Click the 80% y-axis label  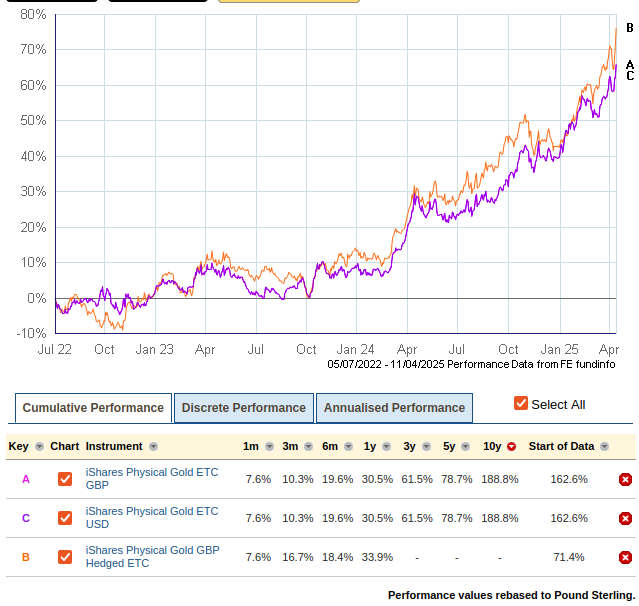[x=33, y=15]
